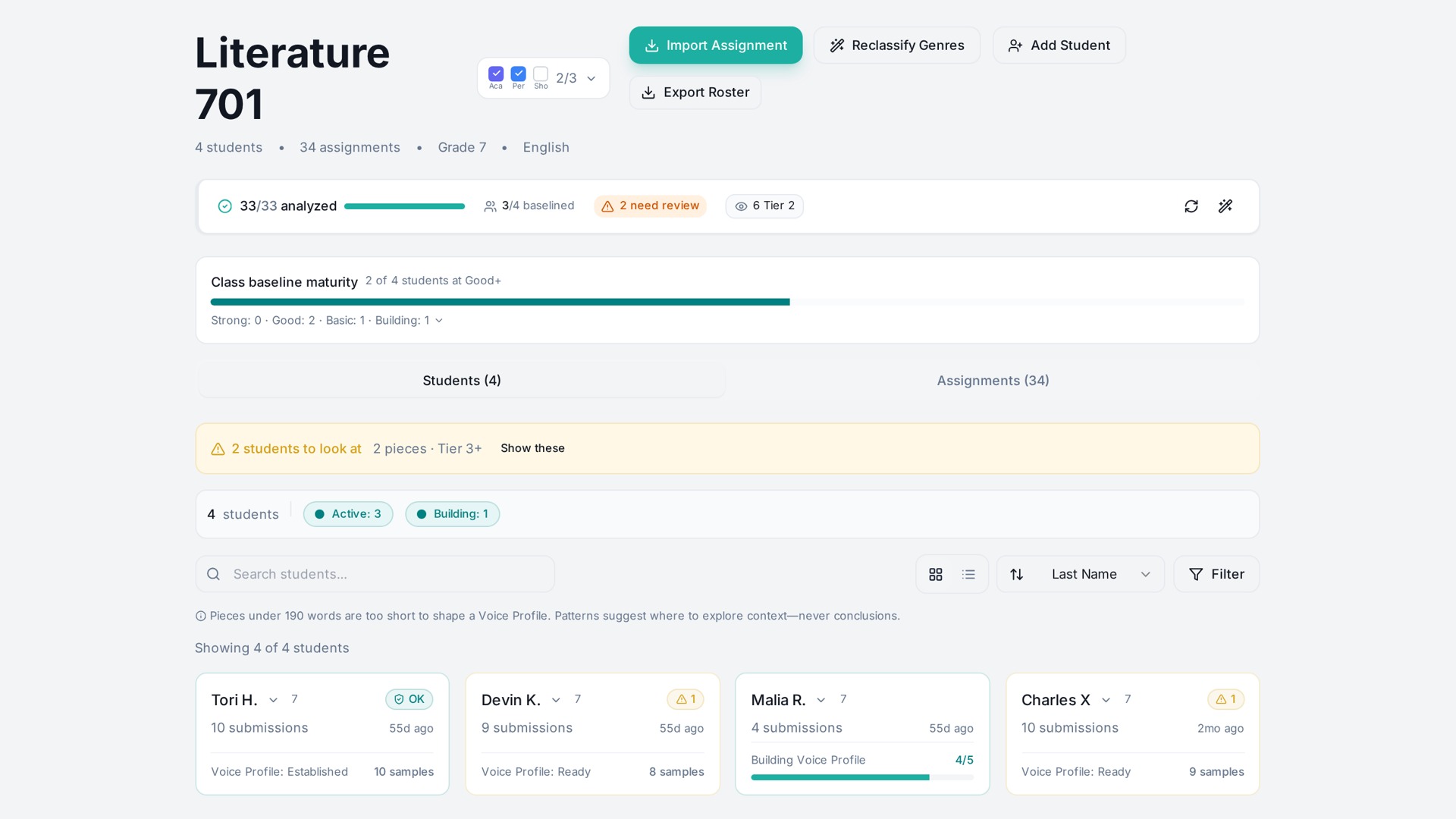The height and width of the screenshot is (819, 1456).
Task: Open the Last Name sort dropdown
Action: pyautogui.click(x=1081, y=575)
